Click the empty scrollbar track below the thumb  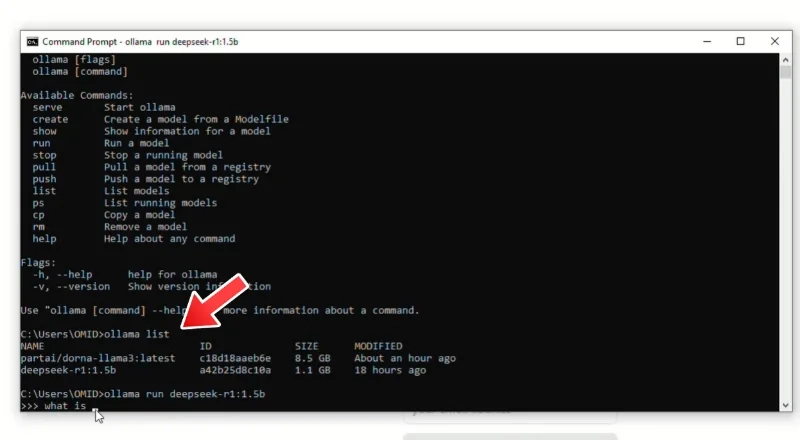pos(785,239)
